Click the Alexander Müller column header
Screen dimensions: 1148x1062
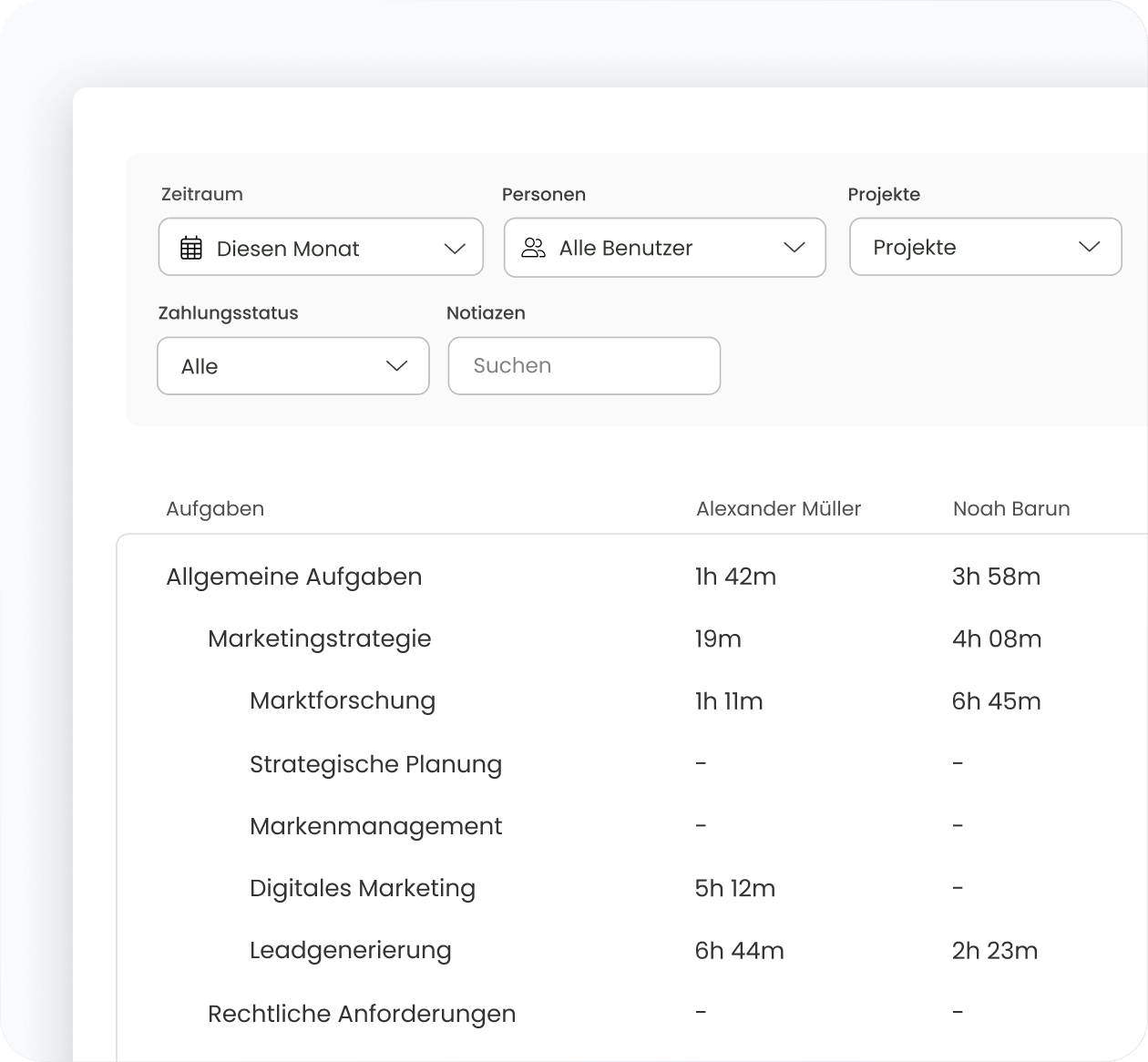click(x=778, y=508)
